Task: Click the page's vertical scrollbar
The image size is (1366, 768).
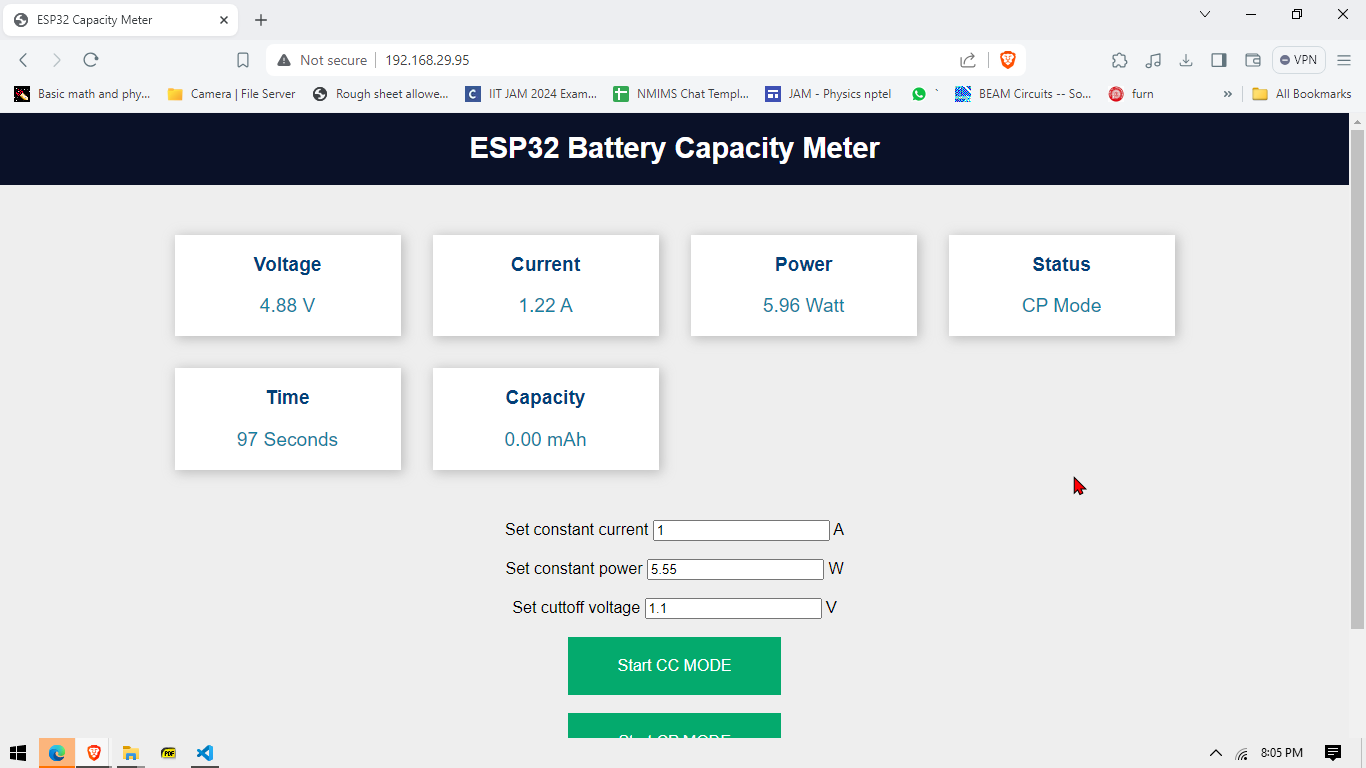Action: coord(1357,380)
